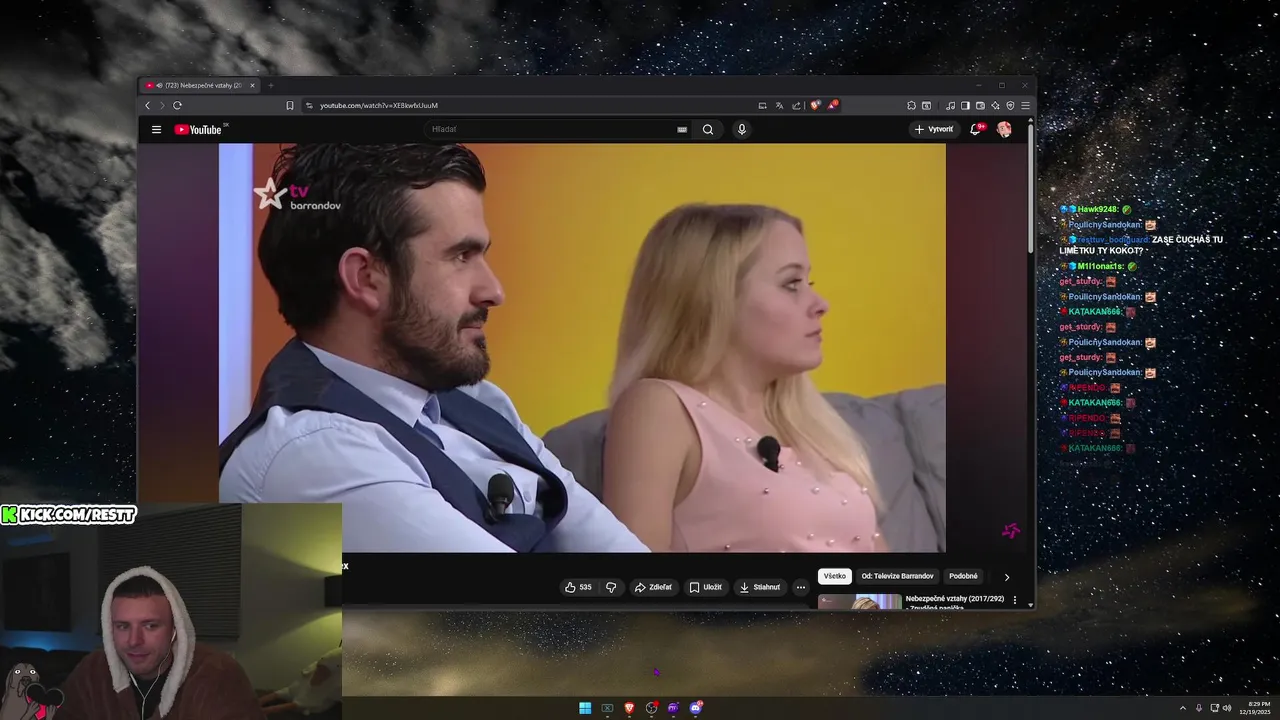Open the Brave browser taskbar icon
Viewport: 1280px width, 720px height.
pyautogui.click(x=629, y=708)
